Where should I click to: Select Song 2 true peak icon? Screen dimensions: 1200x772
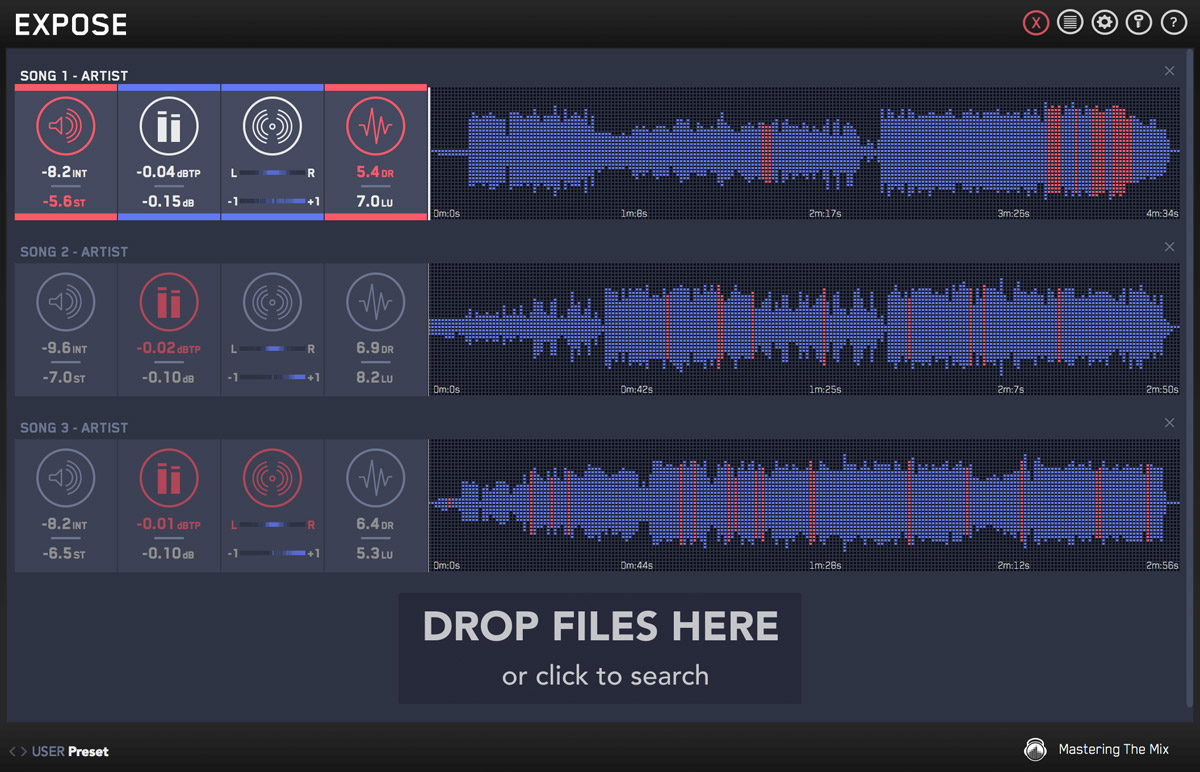tap(169, 302)
